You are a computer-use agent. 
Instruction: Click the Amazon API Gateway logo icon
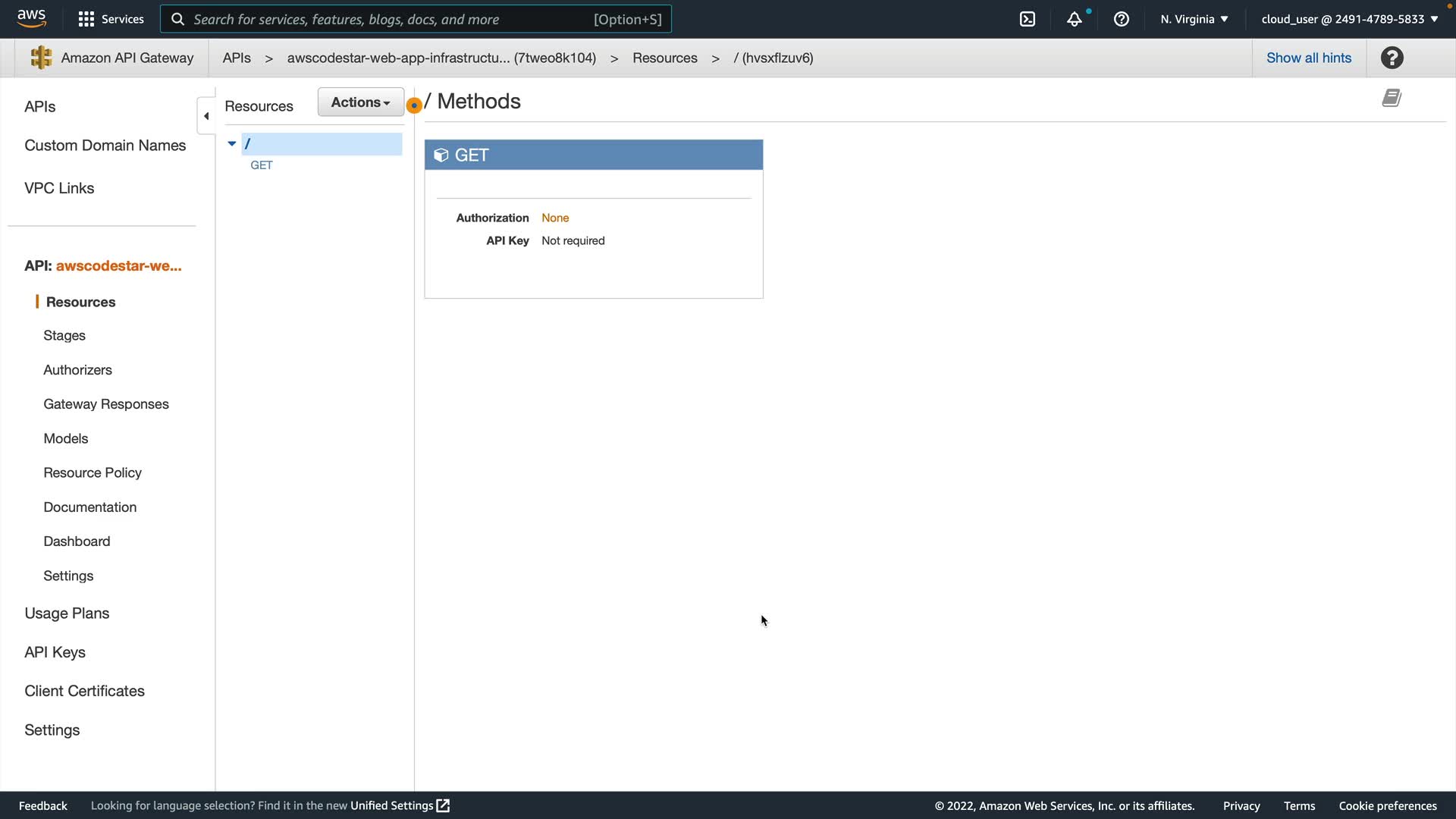pos(41,58)
